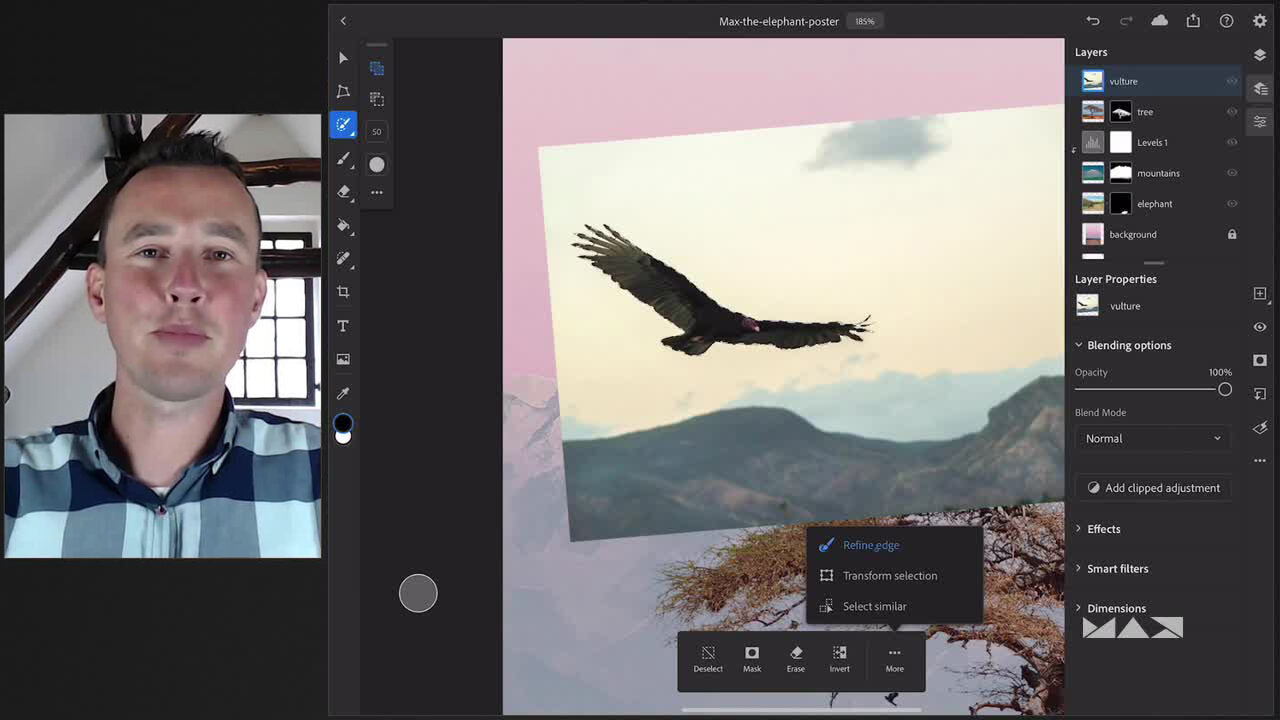Viewport: 1280px width, 720px height.
Task: Open app settings gear
Action: [x=1260, y=21]
